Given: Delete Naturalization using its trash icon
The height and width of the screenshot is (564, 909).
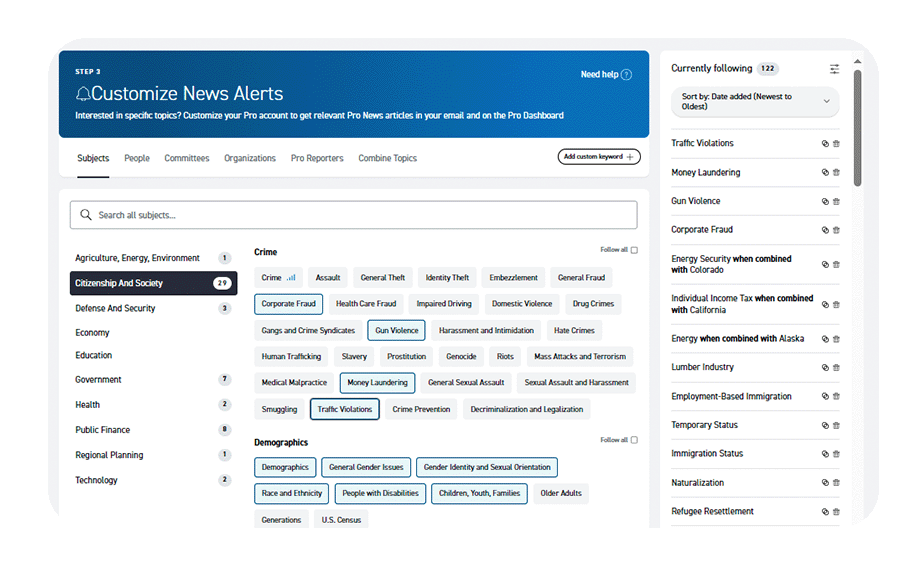Looking at the screenshot, I should tap(836, 482).
